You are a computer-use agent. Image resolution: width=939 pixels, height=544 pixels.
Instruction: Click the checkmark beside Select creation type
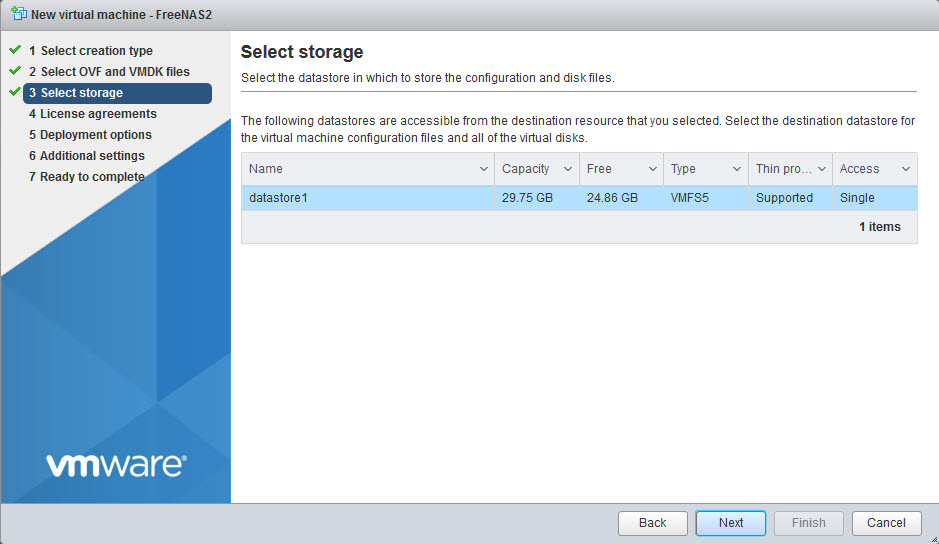pyautogui.click(x=15, y=49)
